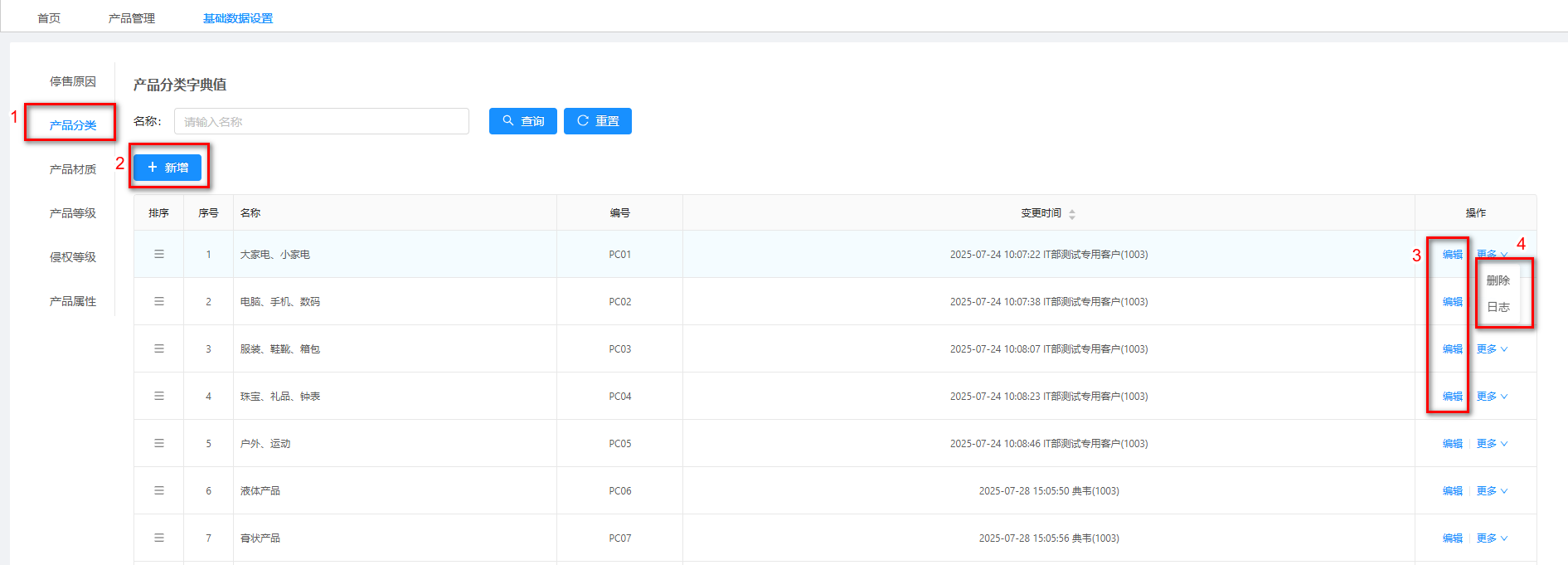
Task: Go to 首页 tab
Action: (x=49, y=18)
